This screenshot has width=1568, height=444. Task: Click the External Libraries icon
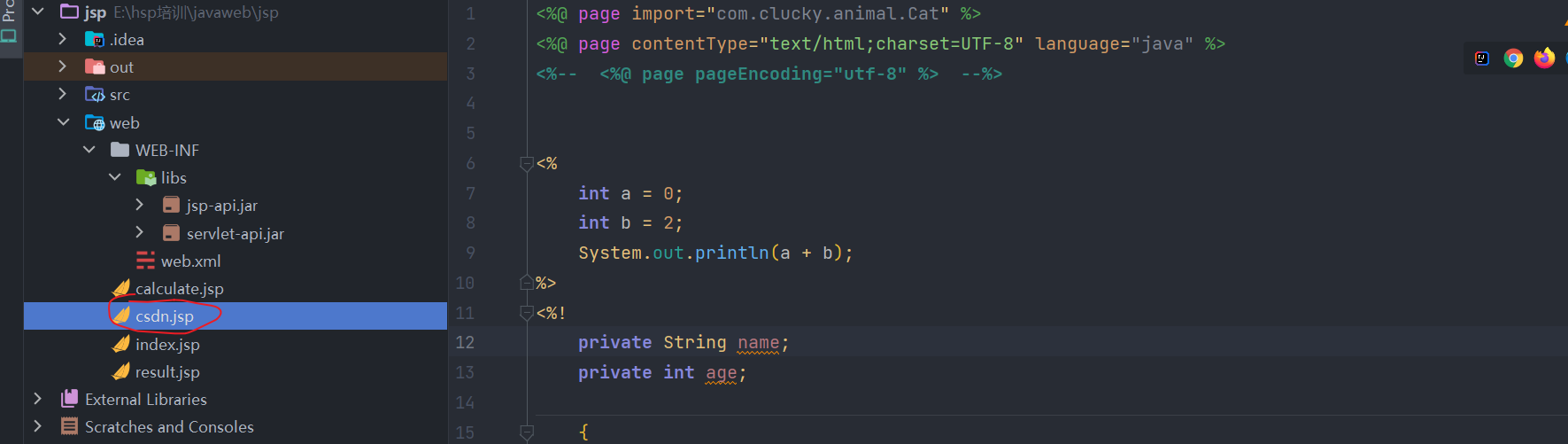pyautogui.click(x=69, y=399)
